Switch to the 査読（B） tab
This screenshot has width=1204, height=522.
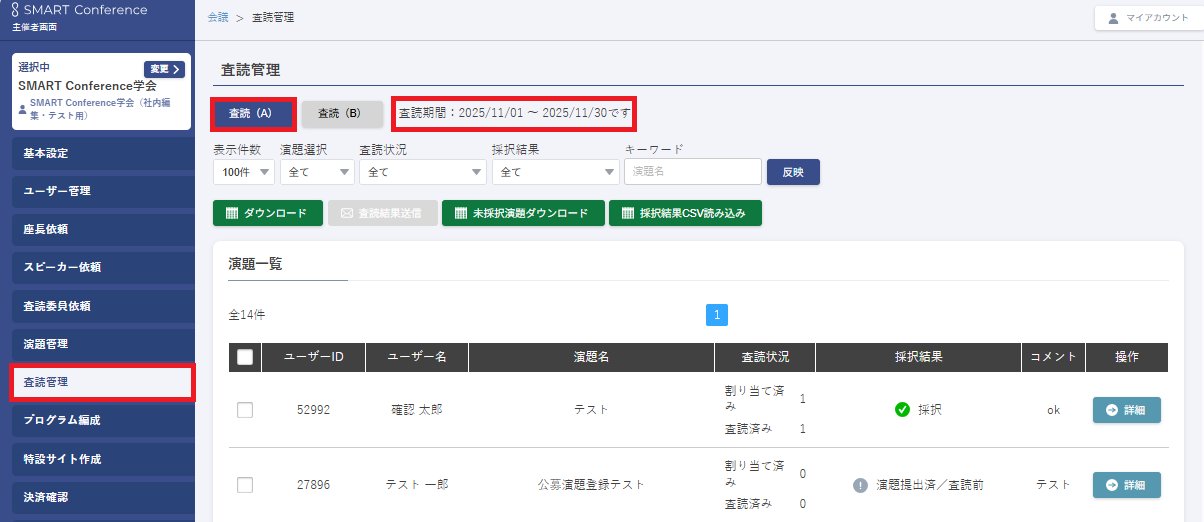point(342,114)
